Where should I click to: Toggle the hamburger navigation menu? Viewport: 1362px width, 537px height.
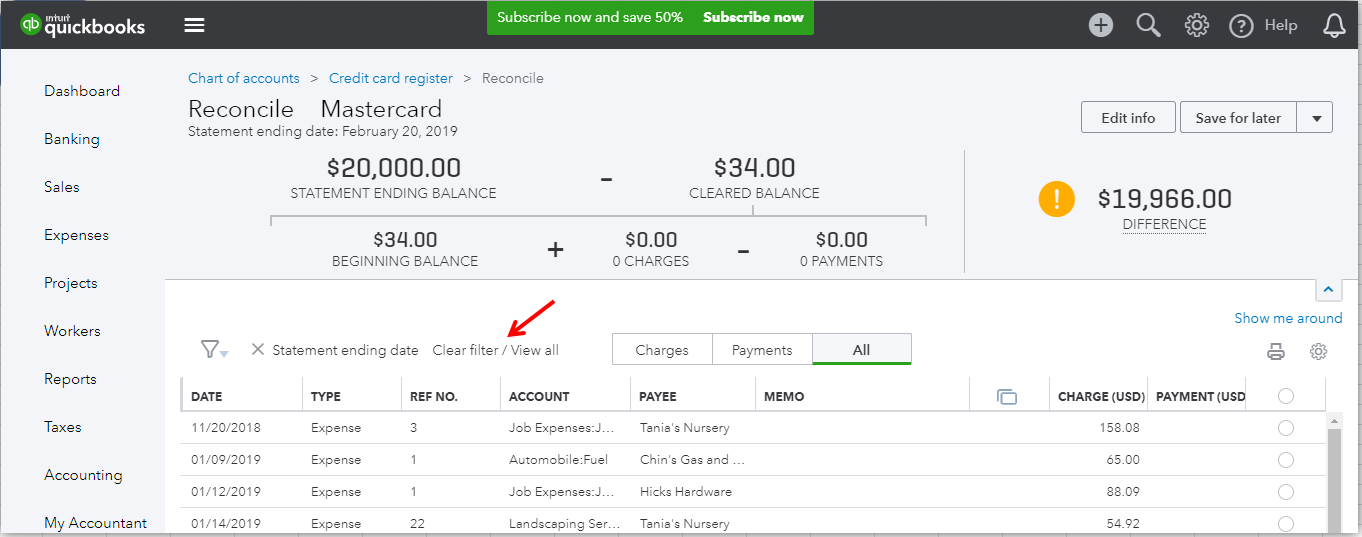click(x=194, y=25)
